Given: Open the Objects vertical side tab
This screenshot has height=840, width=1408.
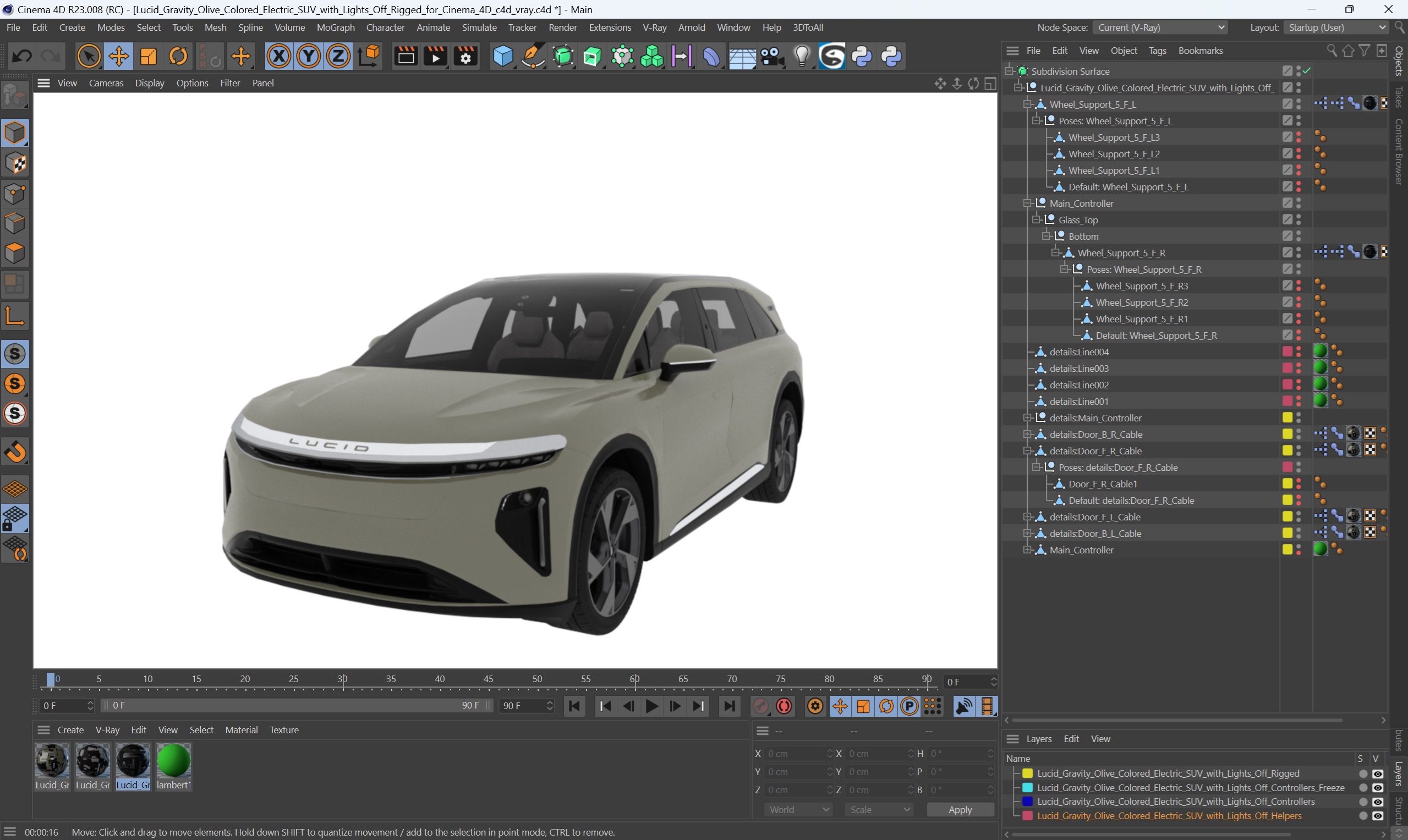Looking at the screenshot, I should pyautogui.click(x=1399, y=61).
